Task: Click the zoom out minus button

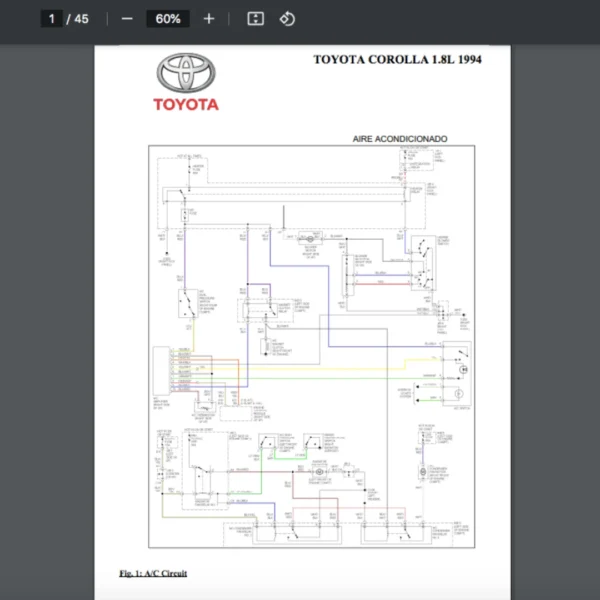Action: point(127,19)
